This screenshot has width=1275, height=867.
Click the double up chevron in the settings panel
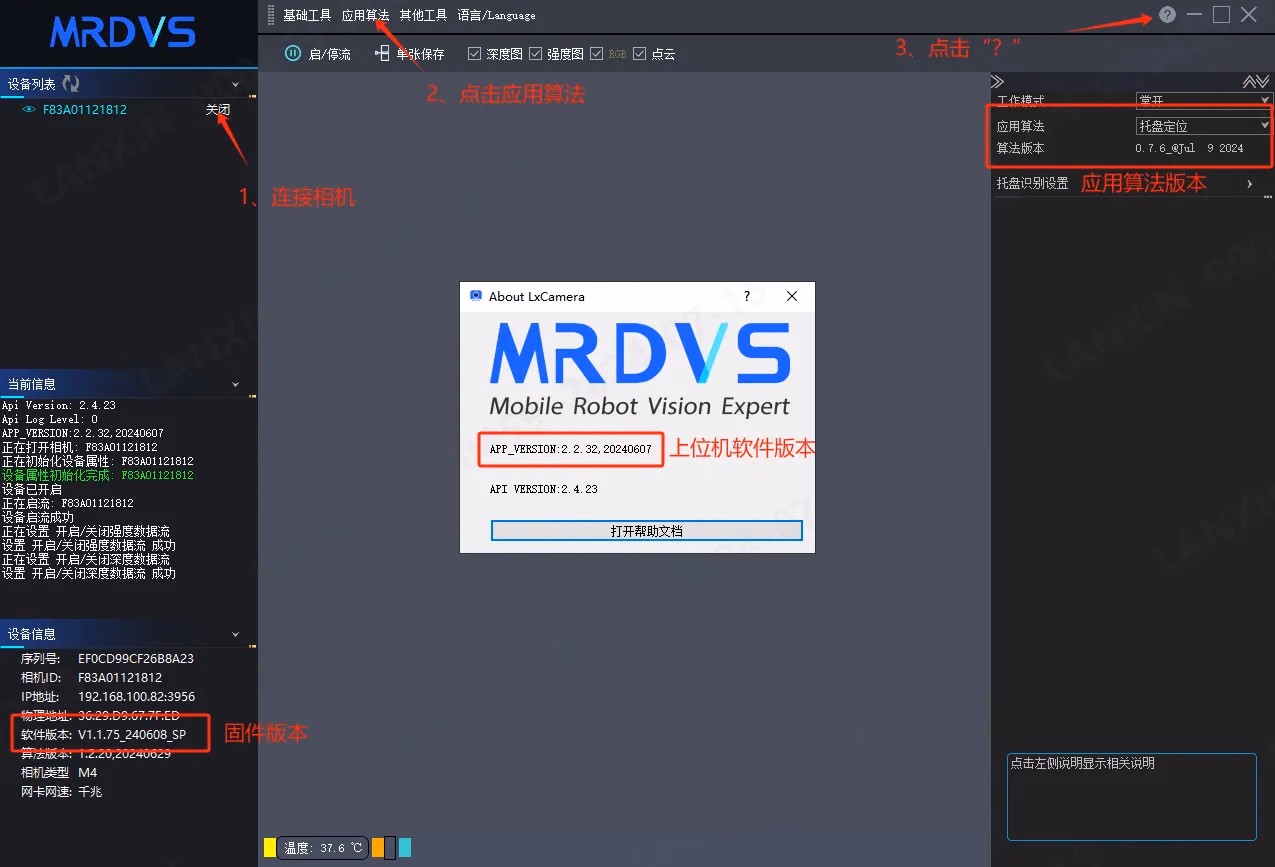[x=1249, y=81]
